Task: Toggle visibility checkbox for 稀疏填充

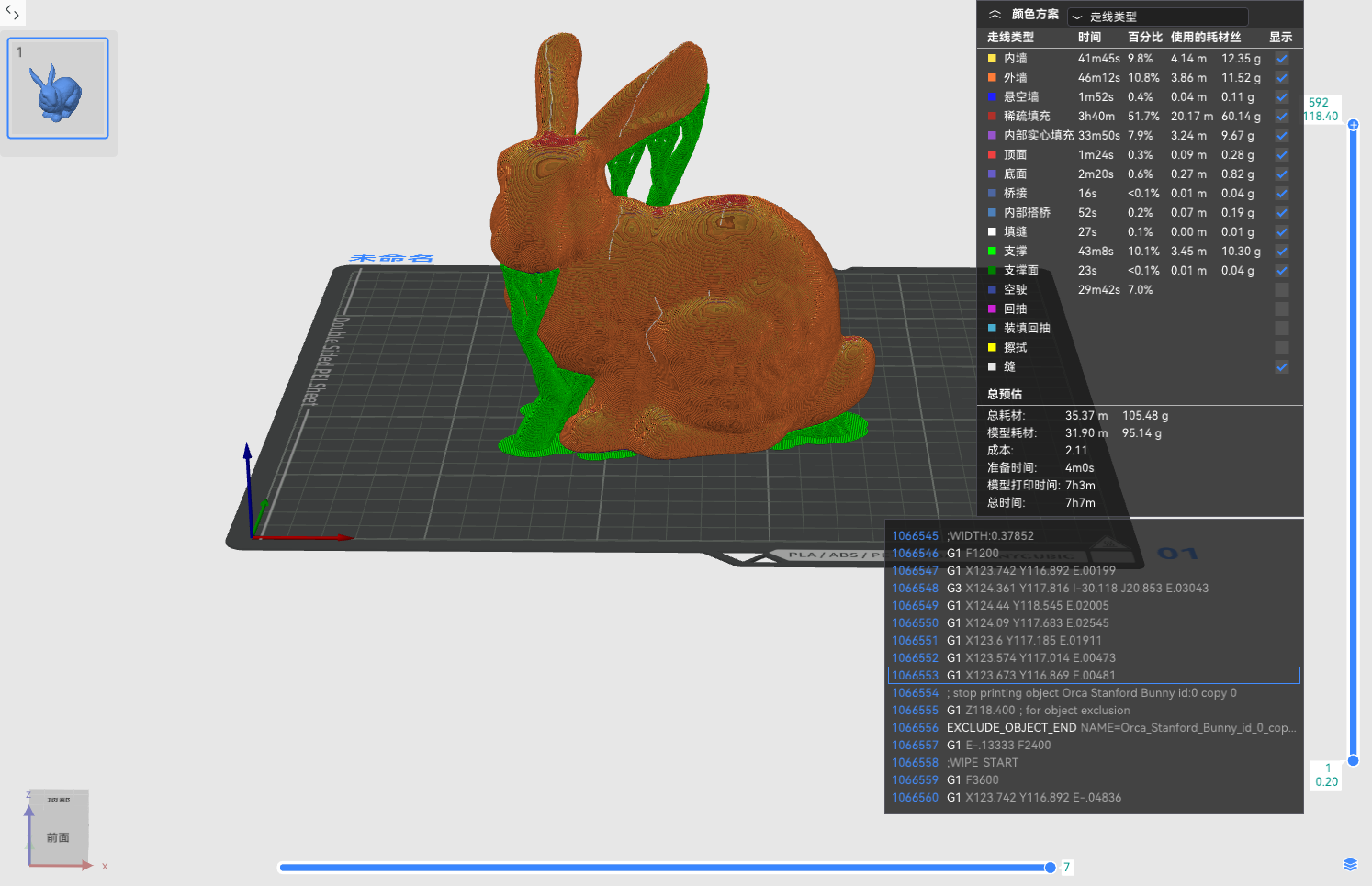Action: 1282,116
